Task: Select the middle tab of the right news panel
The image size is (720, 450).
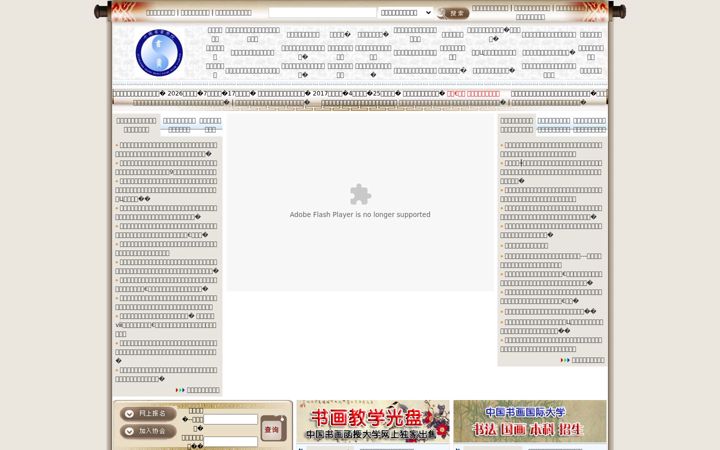Action: (554, 125)
